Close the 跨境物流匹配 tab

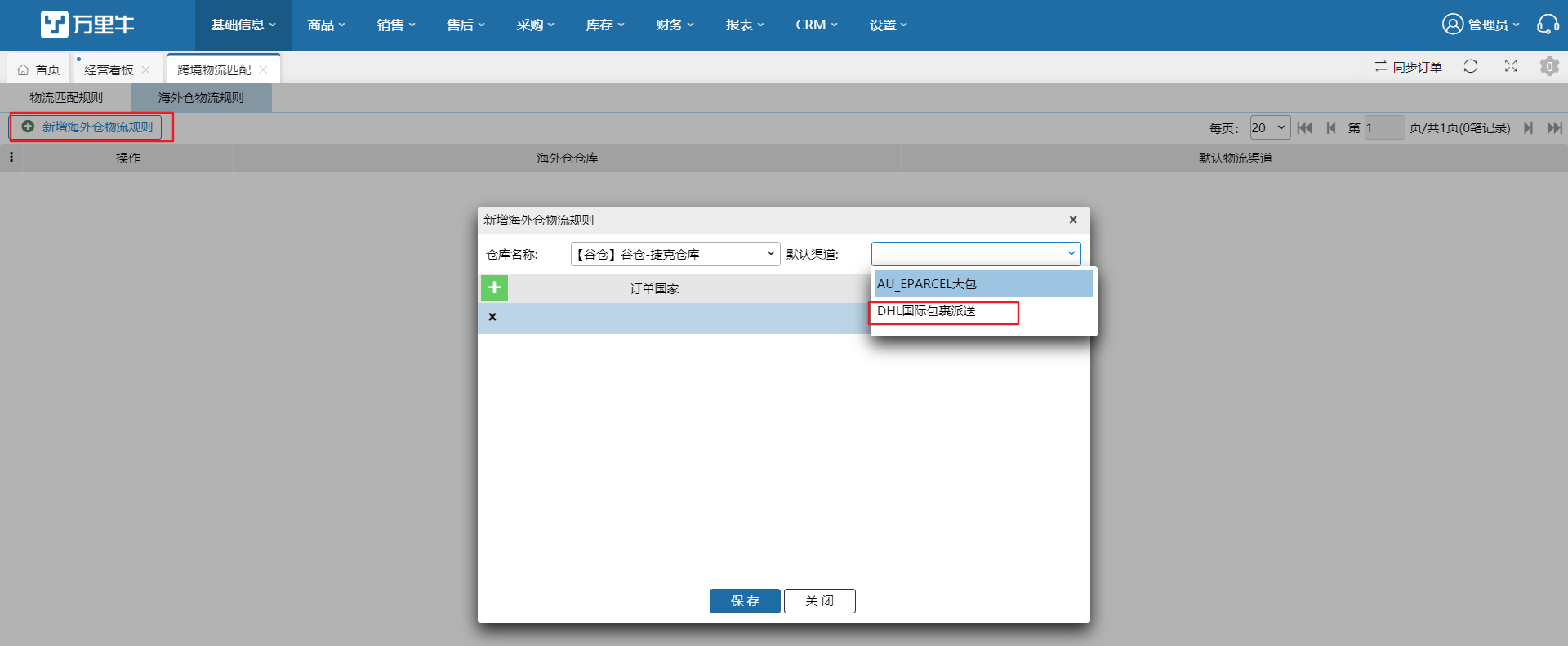[263, 69]
